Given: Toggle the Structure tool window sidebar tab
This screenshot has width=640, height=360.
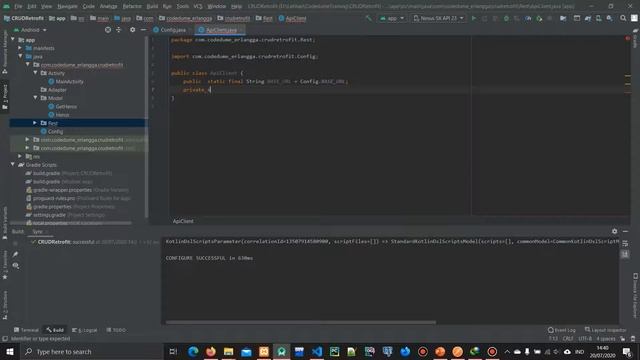Looking at the screenshot, I should tap(5, 305).
